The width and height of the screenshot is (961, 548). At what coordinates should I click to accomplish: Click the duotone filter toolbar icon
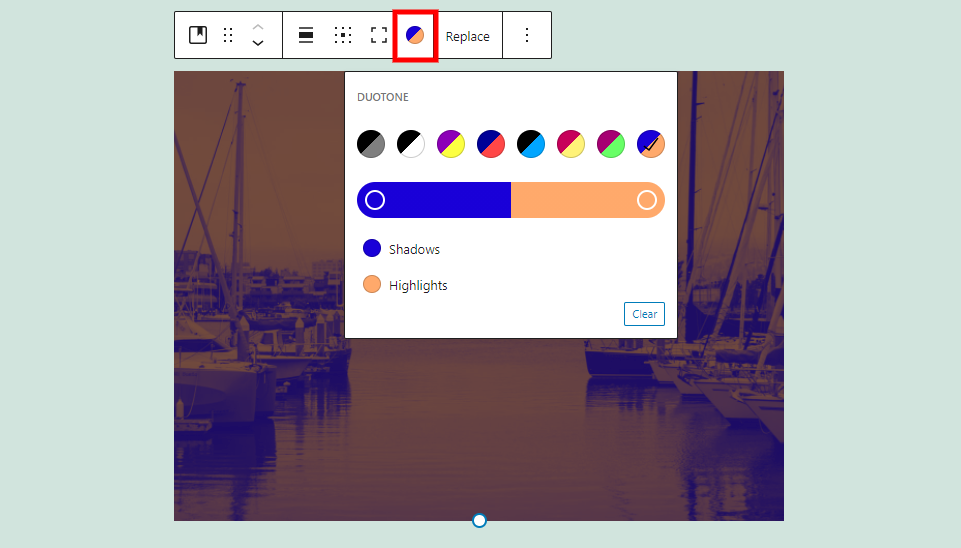pos(415,35)
